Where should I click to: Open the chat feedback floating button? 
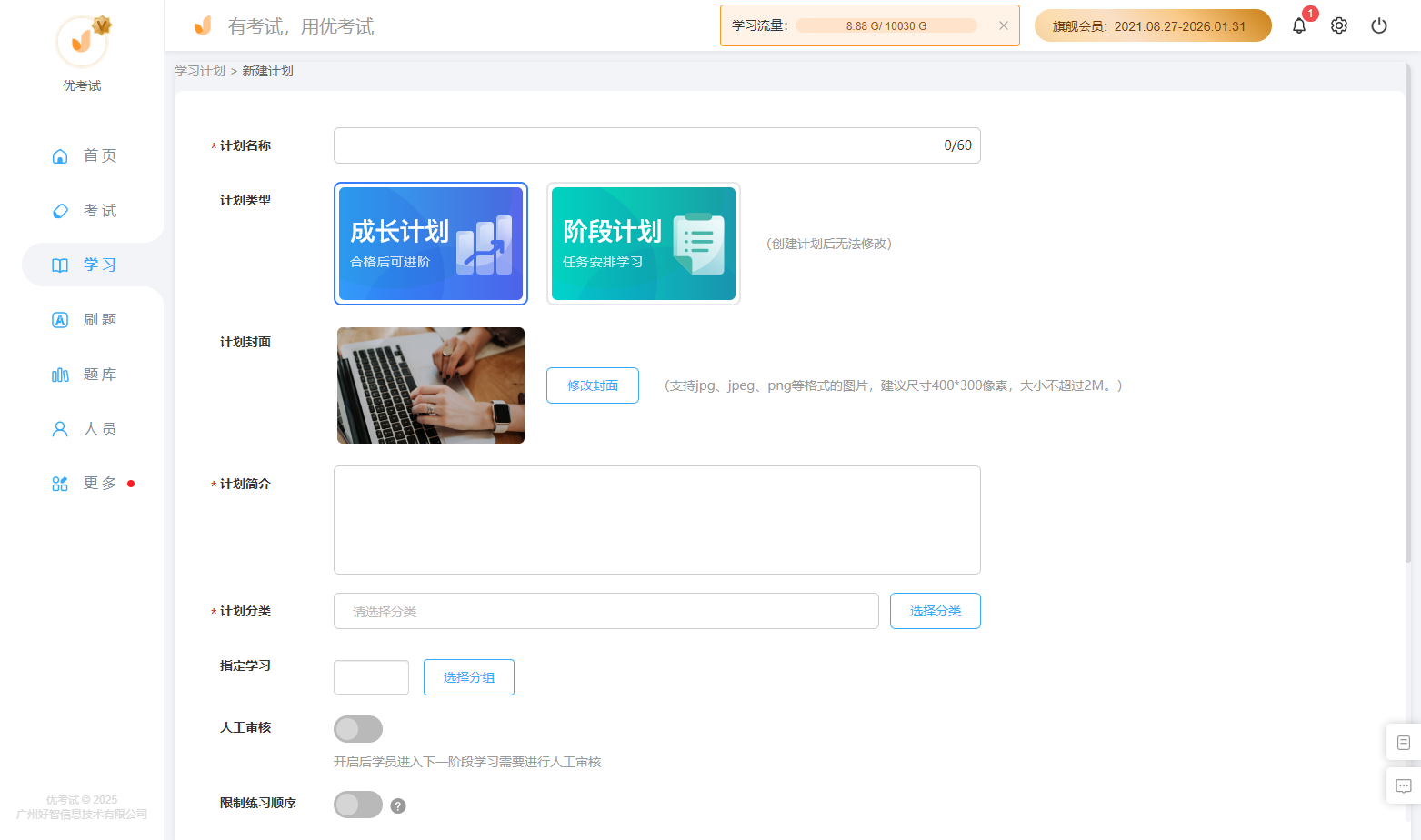click(1403, 786)
